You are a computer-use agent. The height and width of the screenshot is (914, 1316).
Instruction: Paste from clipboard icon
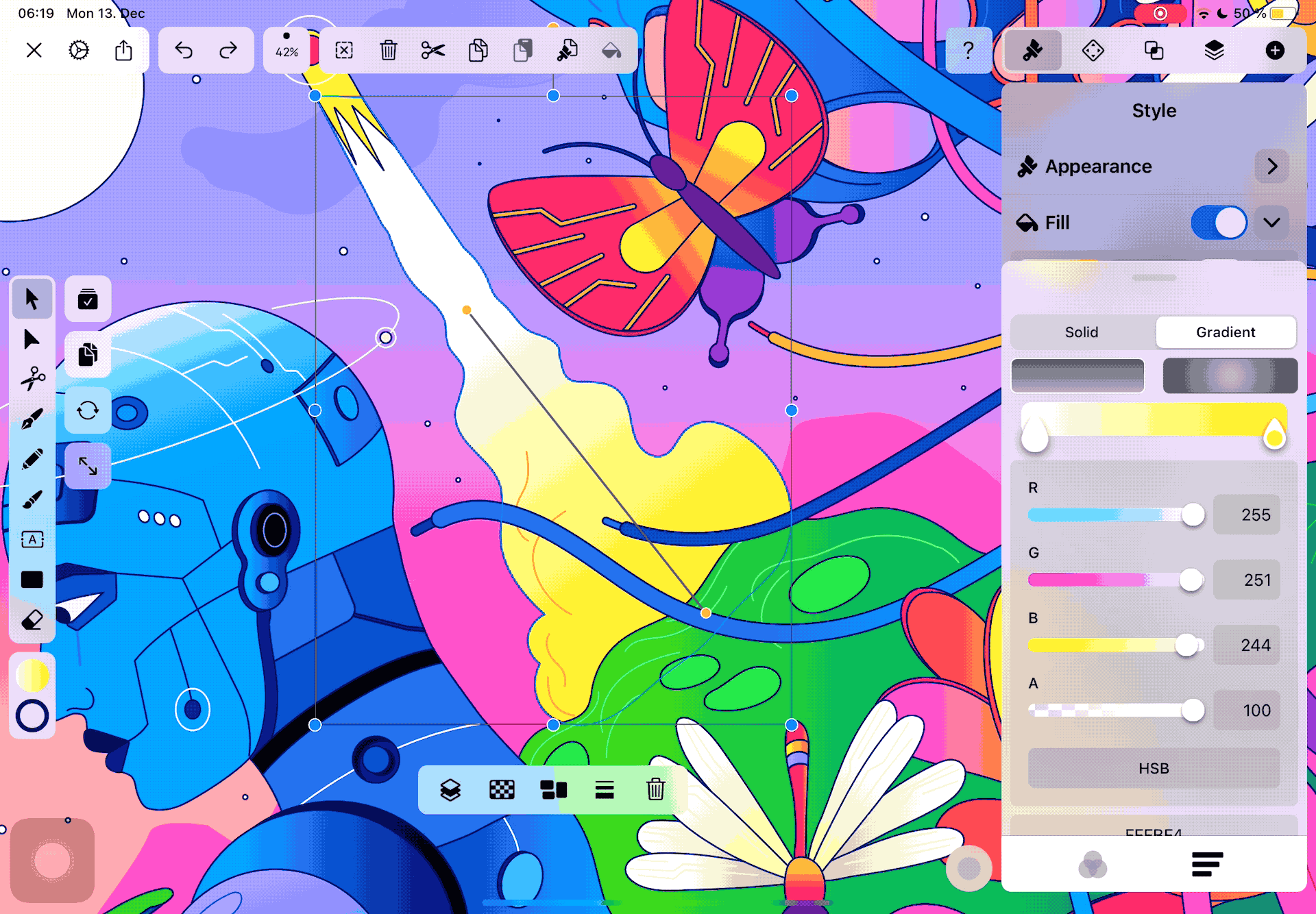click(x=522, y=51)
